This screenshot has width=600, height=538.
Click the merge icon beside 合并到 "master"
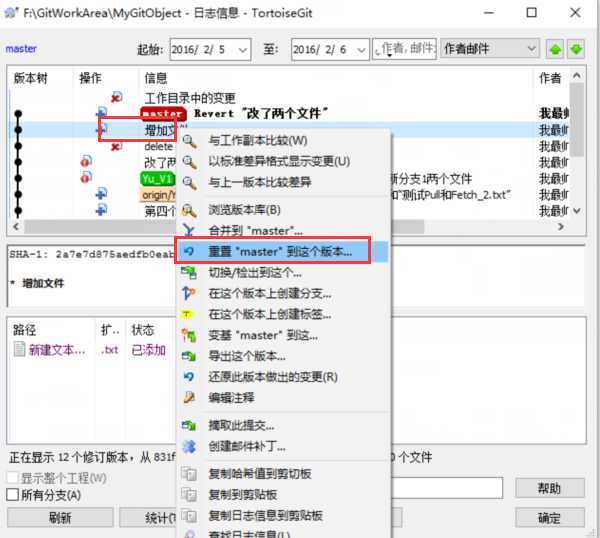pos(189,230)
